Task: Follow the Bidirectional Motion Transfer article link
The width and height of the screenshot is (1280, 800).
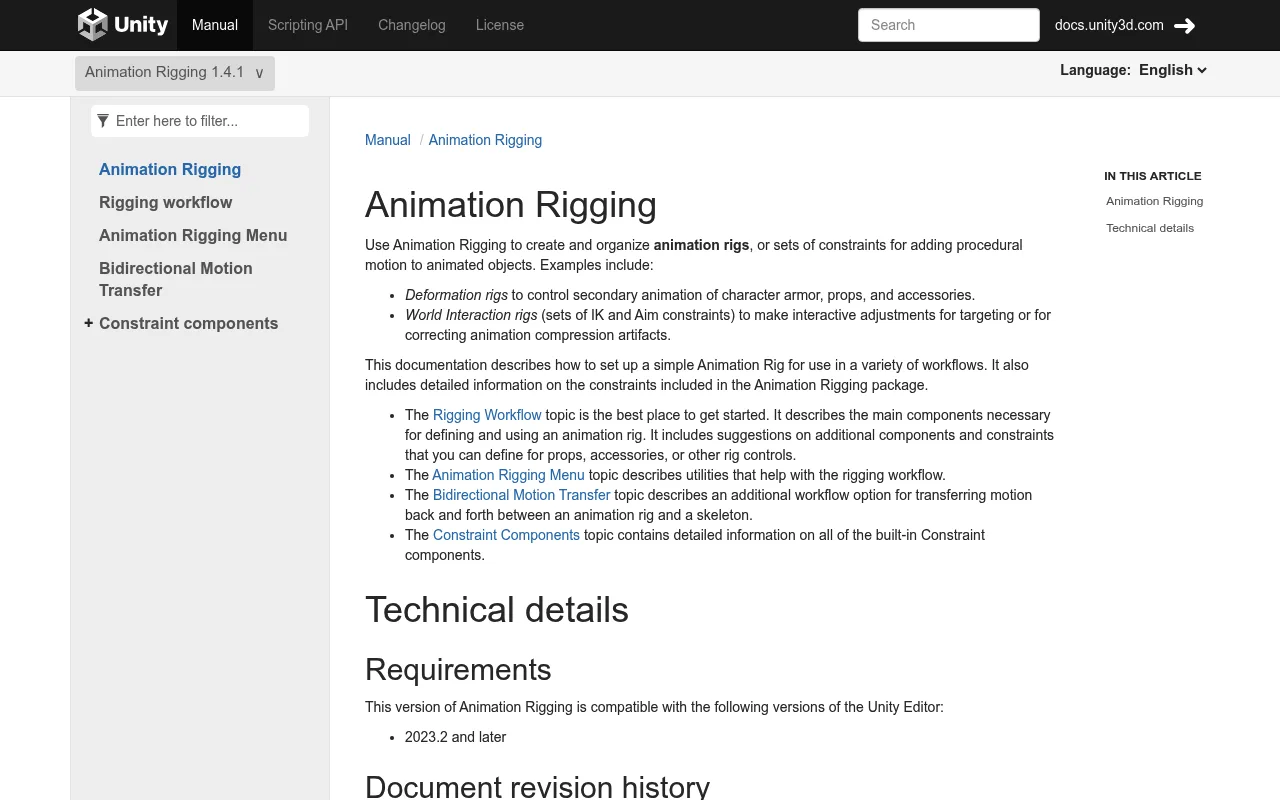Action: click(521, 495)
